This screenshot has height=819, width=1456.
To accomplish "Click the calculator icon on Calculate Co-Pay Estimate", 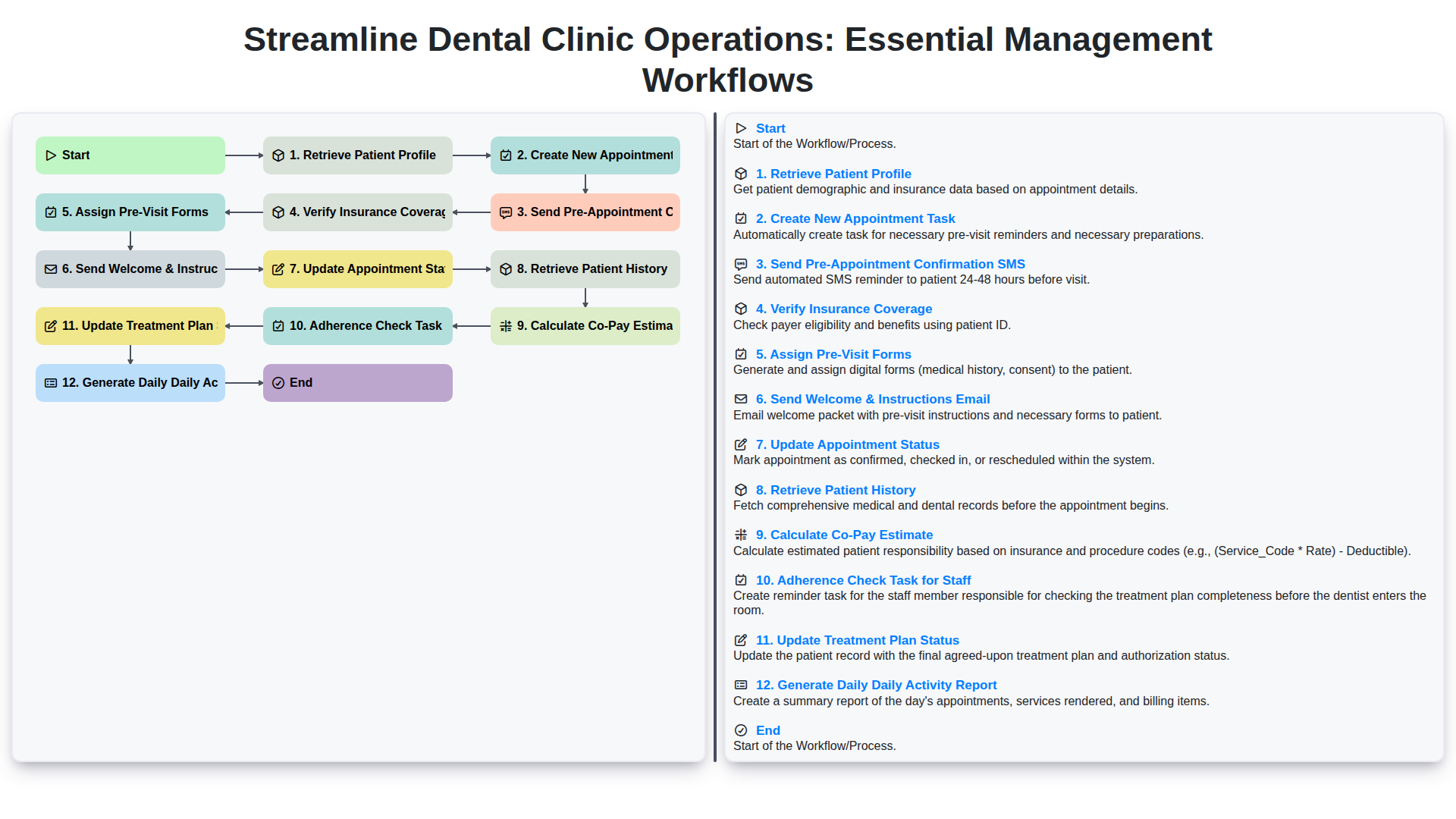I will pos(506,325).
